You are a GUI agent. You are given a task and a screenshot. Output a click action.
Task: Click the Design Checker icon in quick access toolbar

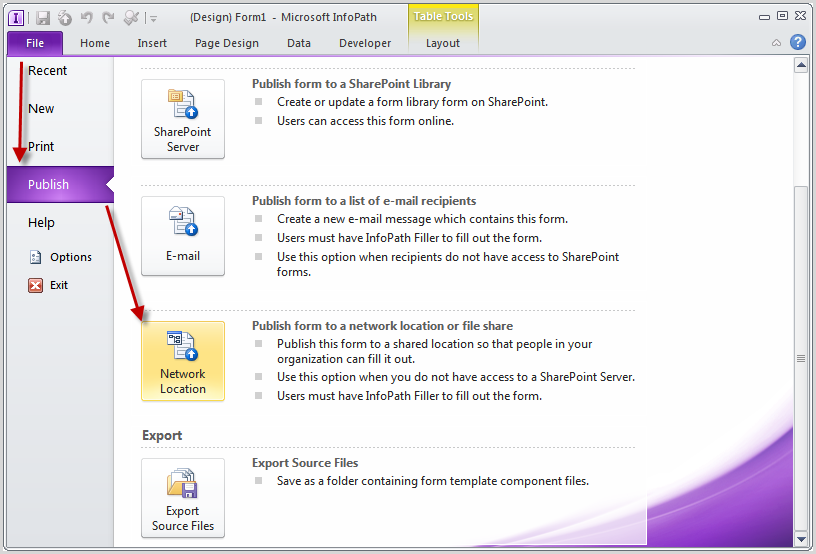tap(131, 18)
